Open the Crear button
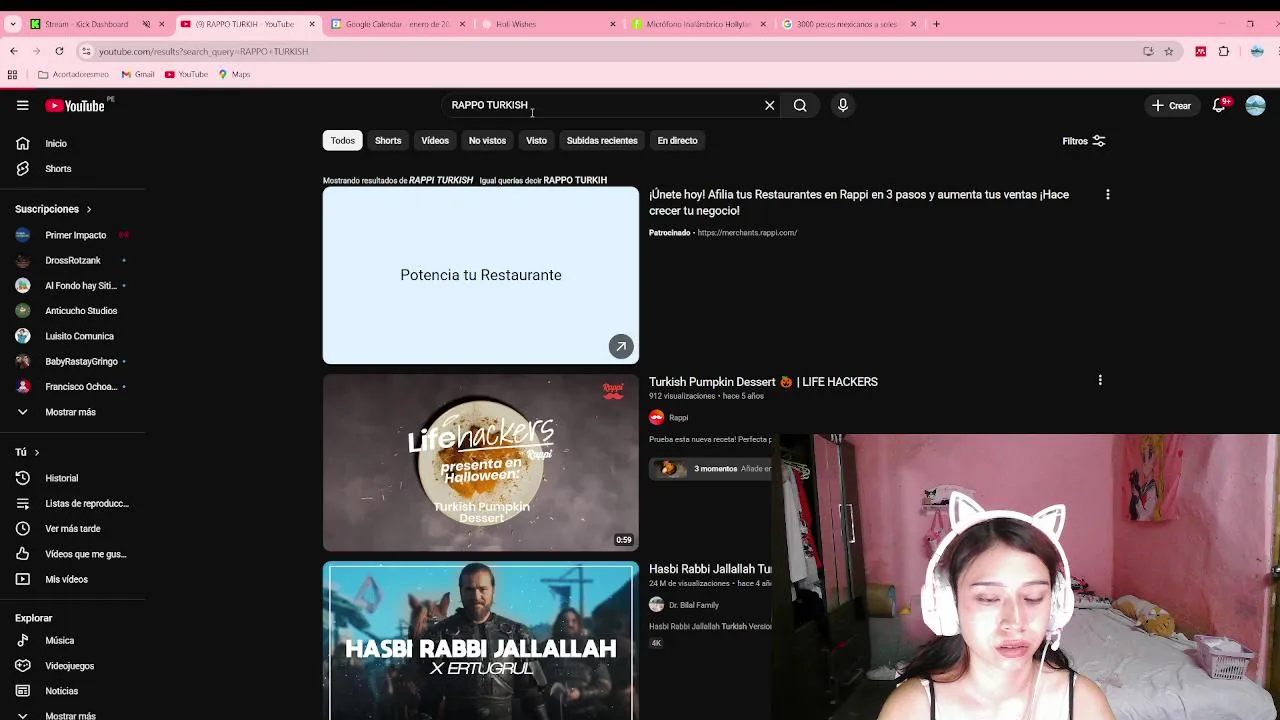The height and width of the screenshot is (720, 1280). 1172,105
